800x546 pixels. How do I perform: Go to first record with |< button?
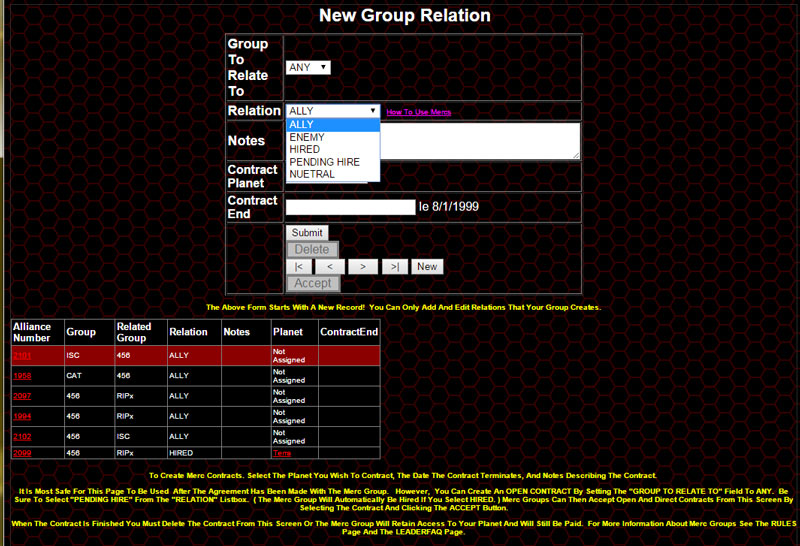pos(298,266)
